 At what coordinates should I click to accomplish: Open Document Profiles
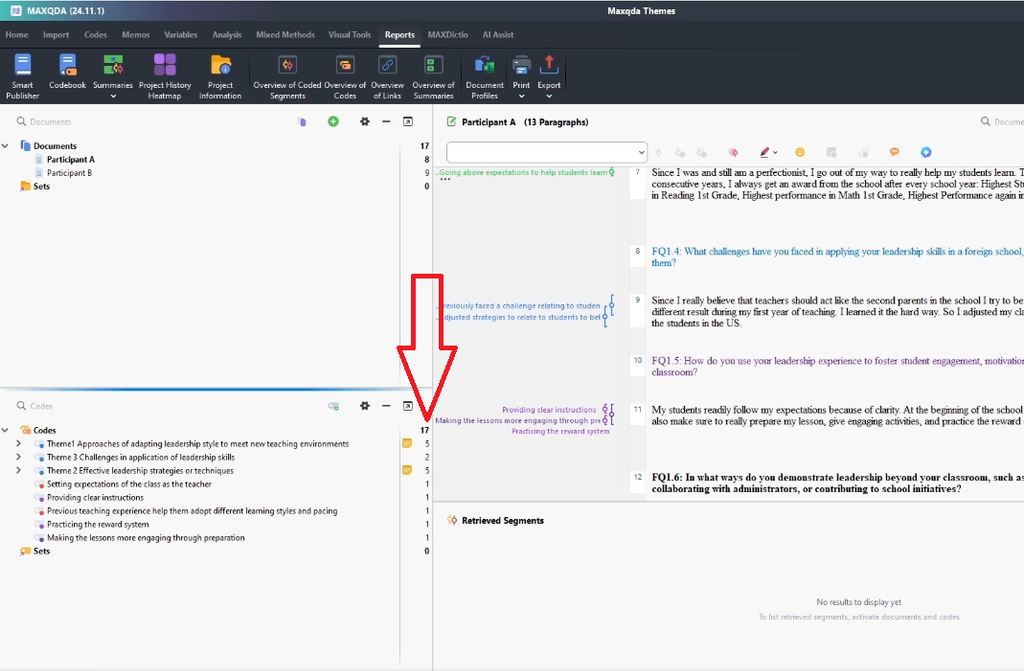[485, 76]
